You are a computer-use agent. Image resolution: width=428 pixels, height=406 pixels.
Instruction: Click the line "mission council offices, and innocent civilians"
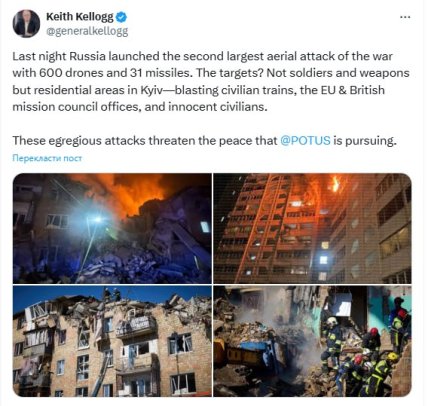140,107
